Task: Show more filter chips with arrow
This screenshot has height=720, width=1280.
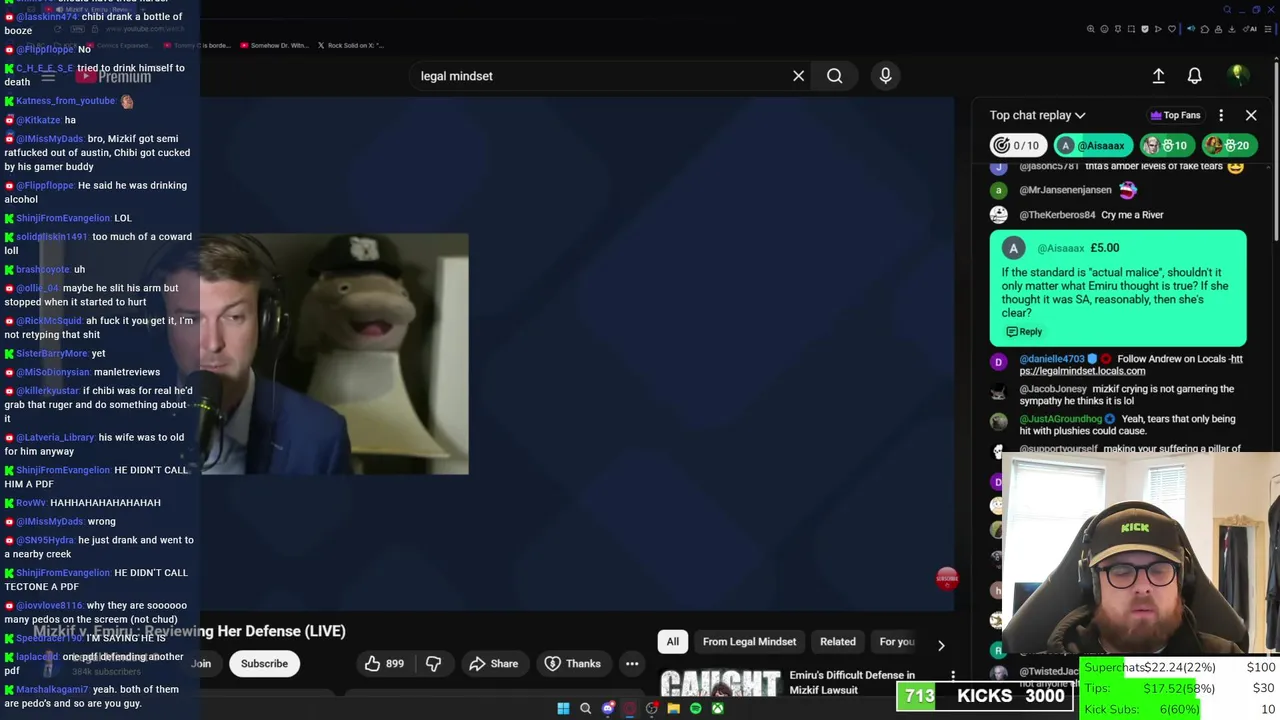Action: [x=940, y=644]
